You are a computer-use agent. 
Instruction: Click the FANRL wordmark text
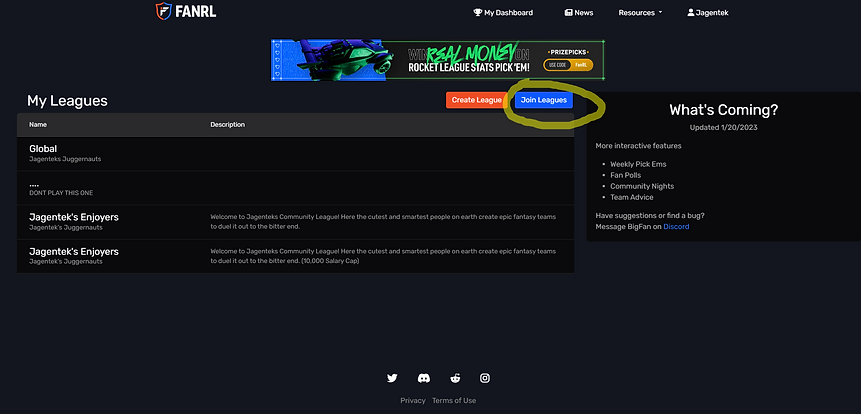[x=195, y=11]
